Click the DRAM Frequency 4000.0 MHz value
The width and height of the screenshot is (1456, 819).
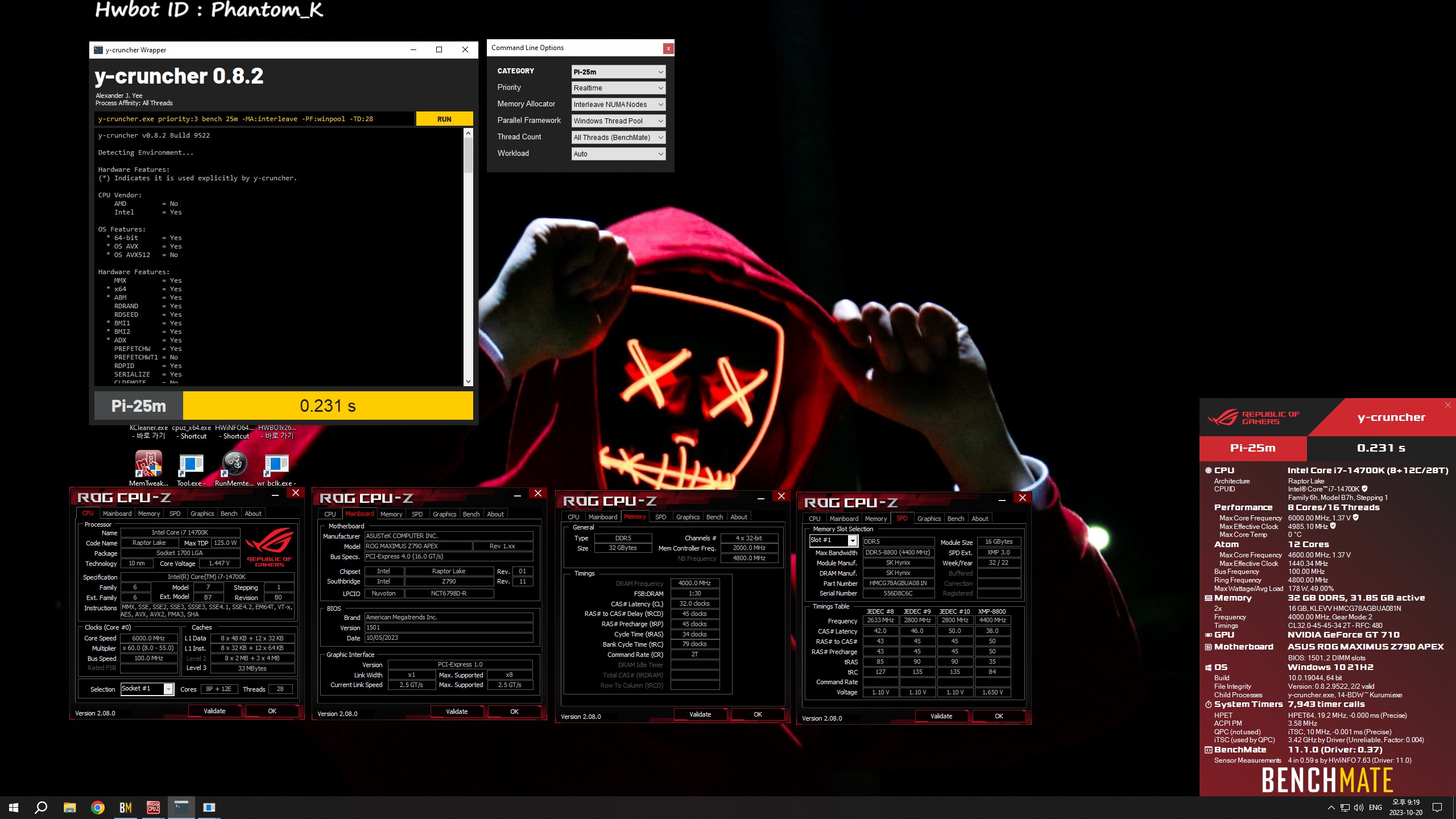click(x=694, y=583)
